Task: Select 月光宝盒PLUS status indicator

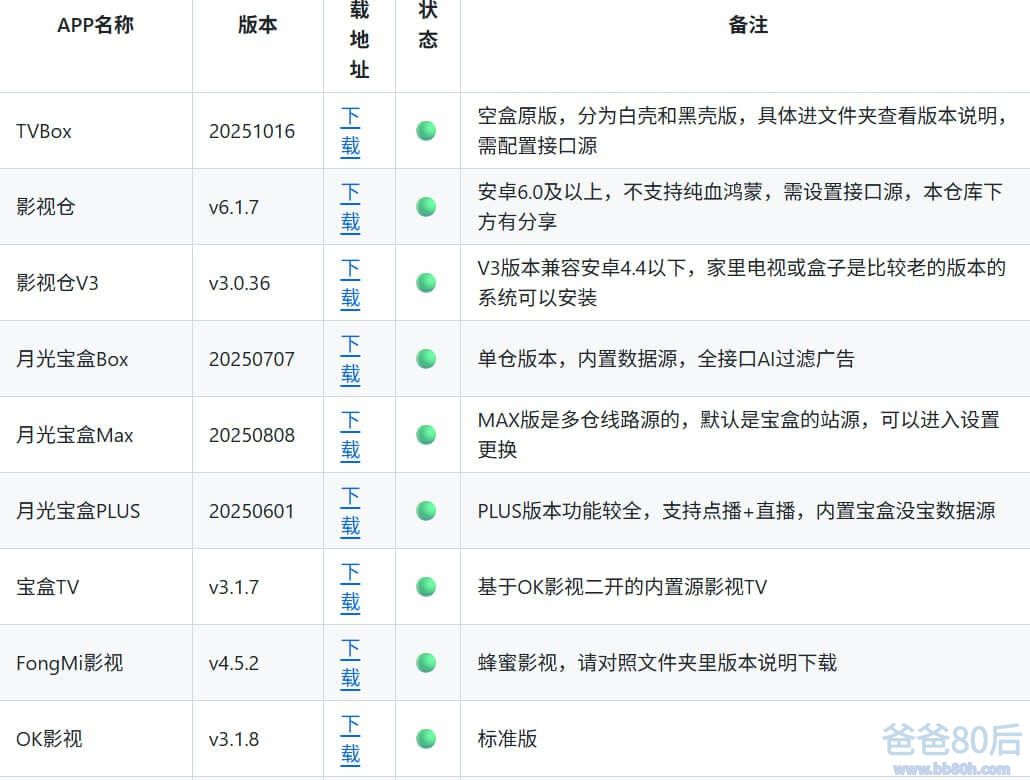Action: (x=426, y=511)
